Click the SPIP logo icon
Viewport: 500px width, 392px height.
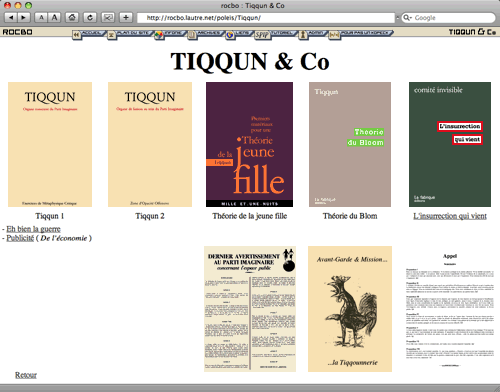pos(262,35)
